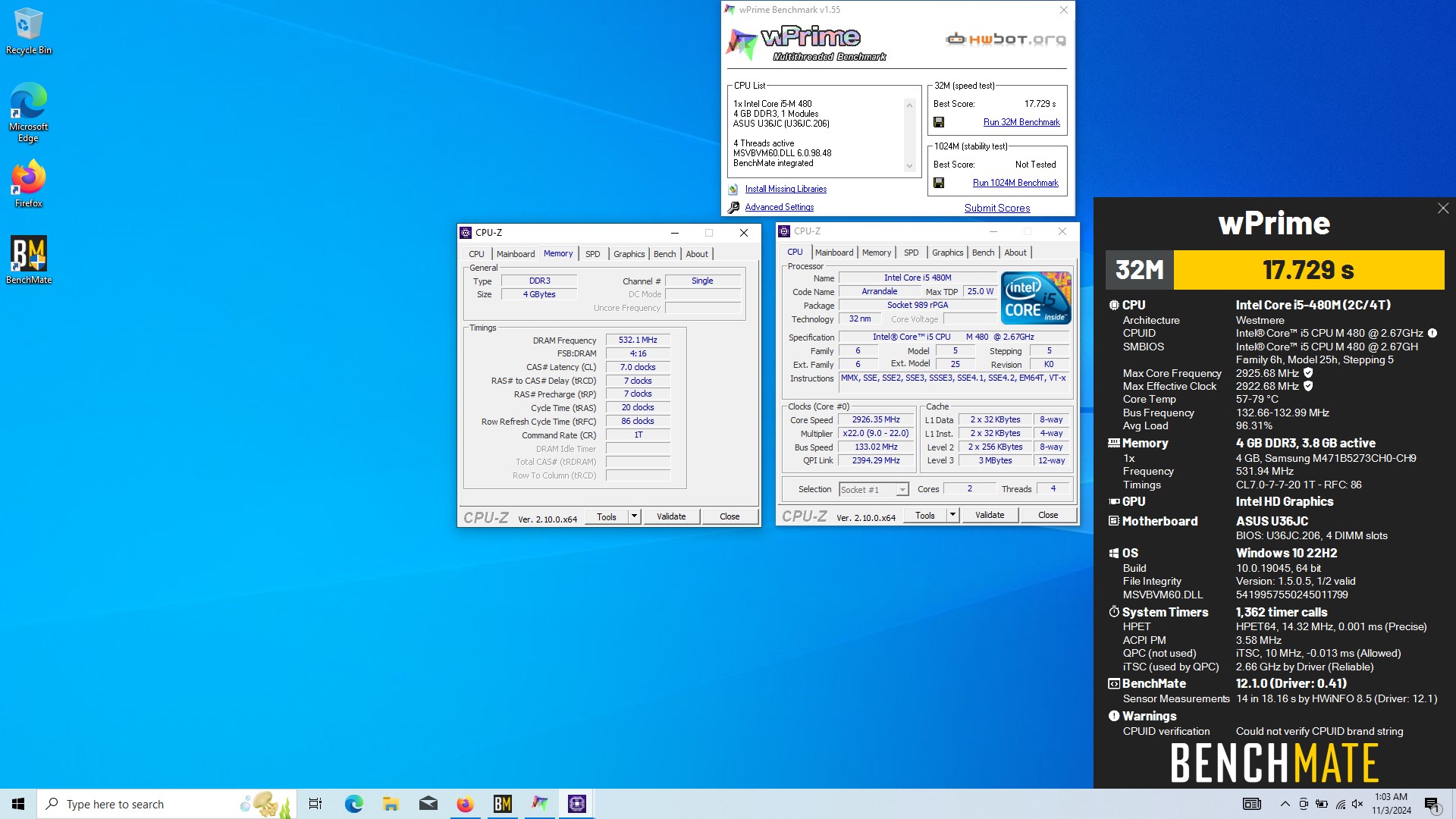Switch to wPrime on the taskbar
Screen dimensions: 1456x819
(539, 804)
